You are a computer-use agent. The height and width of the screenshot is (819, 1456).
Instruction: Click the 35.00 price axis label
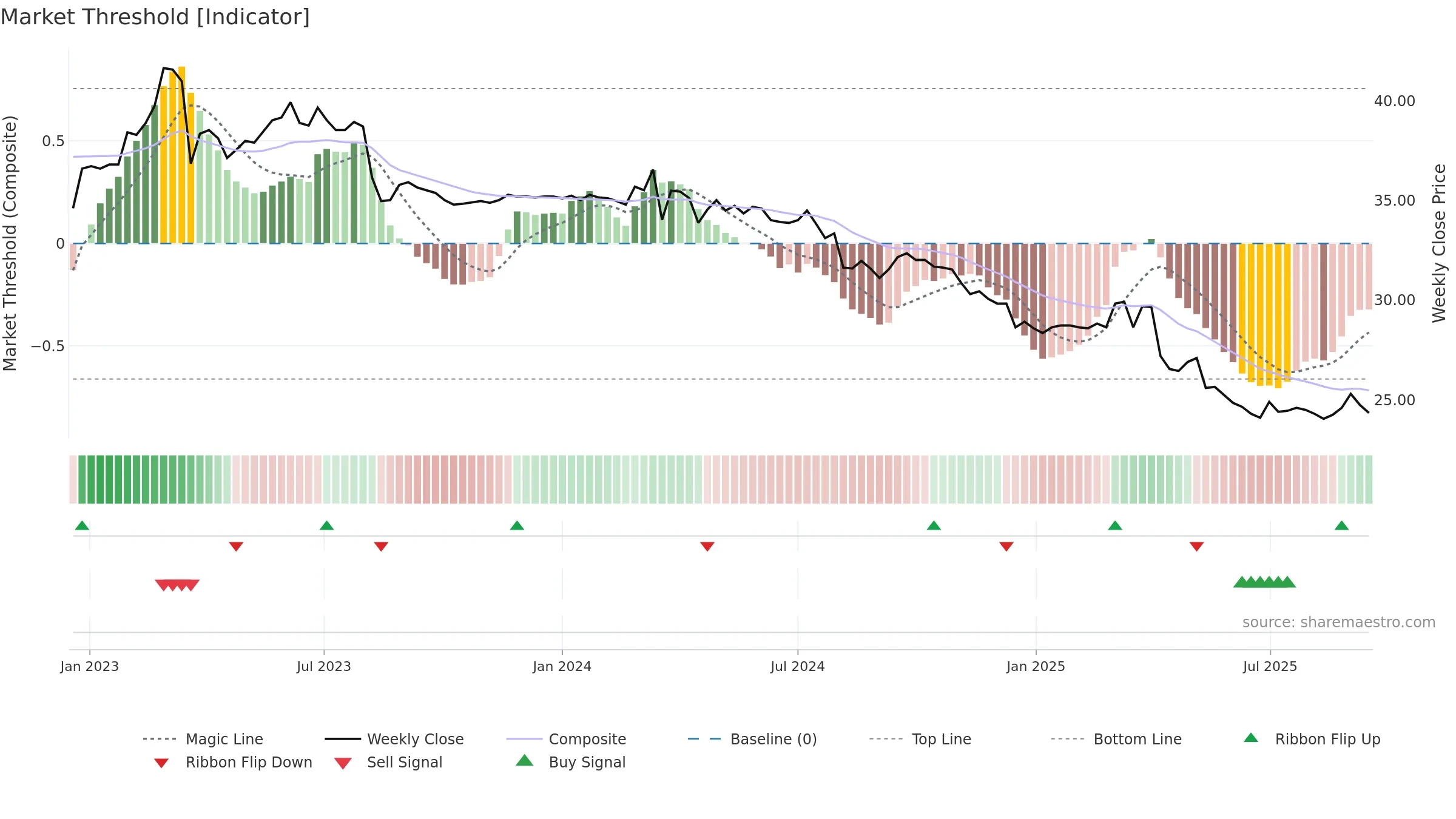point(1395,200)
